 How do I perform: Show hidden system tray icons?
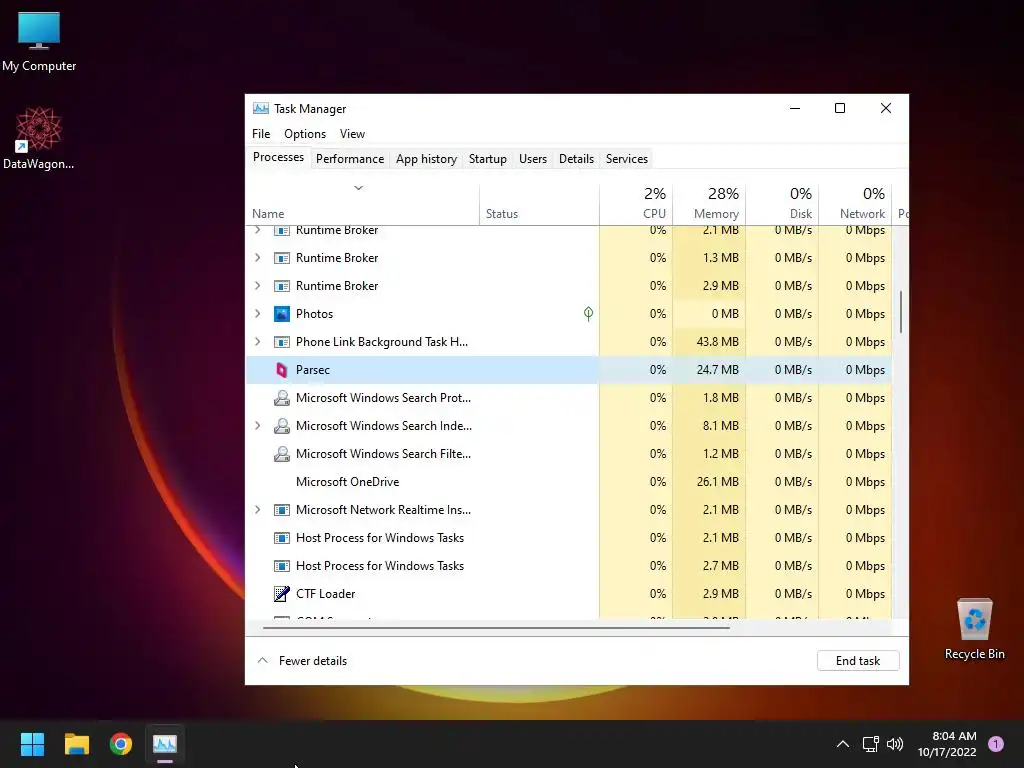[x=843, y=744]
